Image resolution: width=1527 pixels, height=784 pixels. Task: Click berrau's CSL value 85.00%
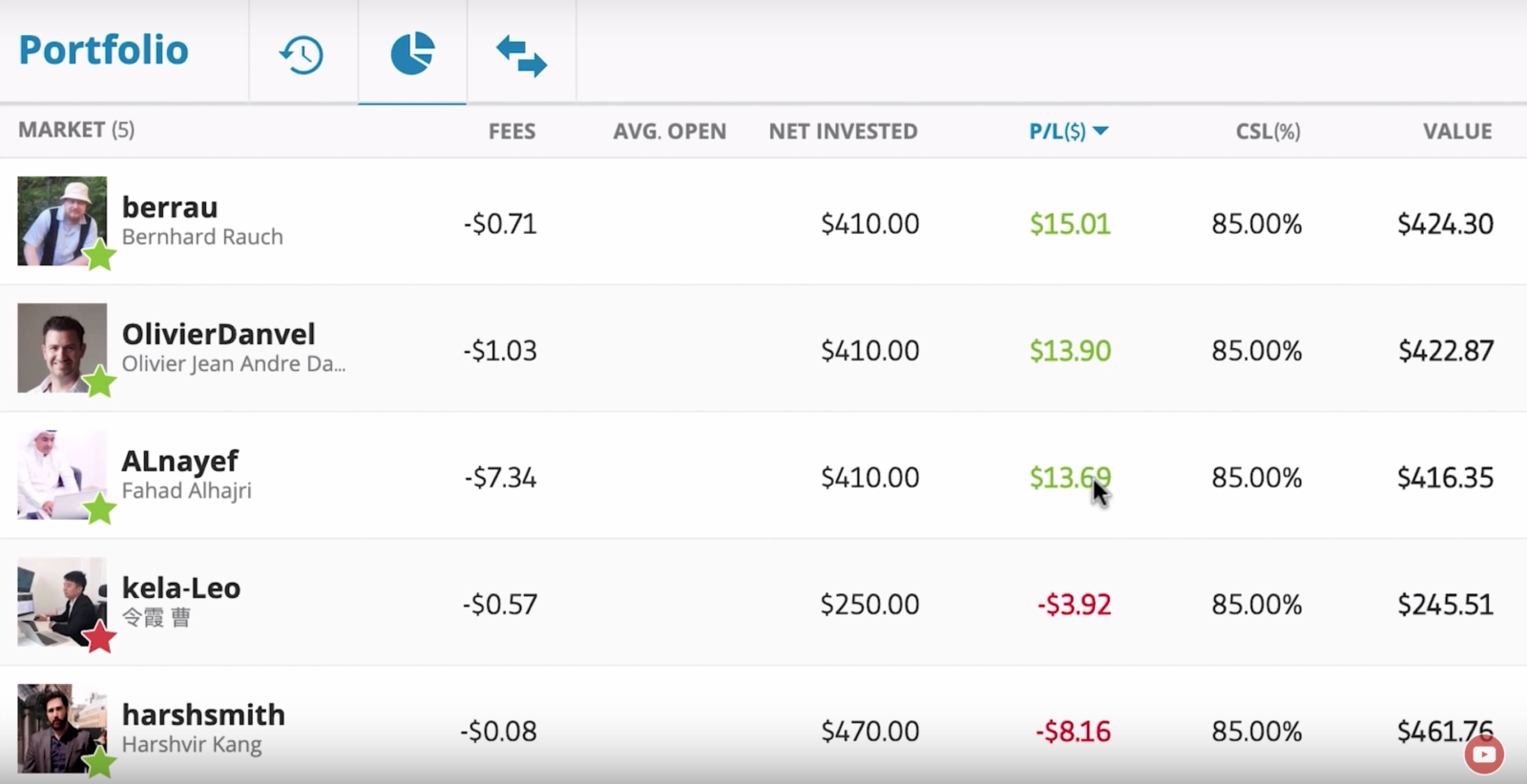coord(1257,224)
